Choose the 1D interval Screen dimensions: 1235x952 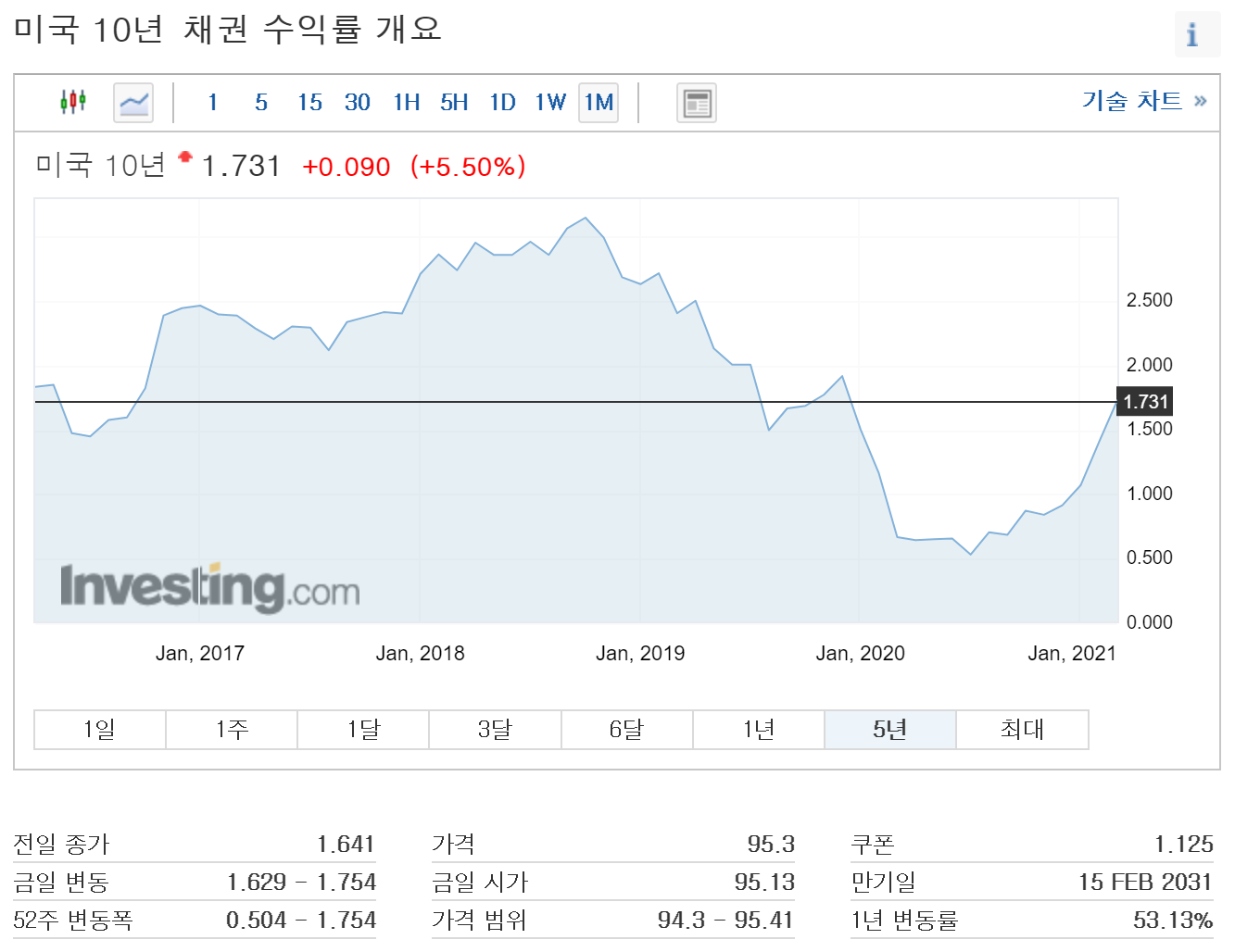(x=502, y=102)
